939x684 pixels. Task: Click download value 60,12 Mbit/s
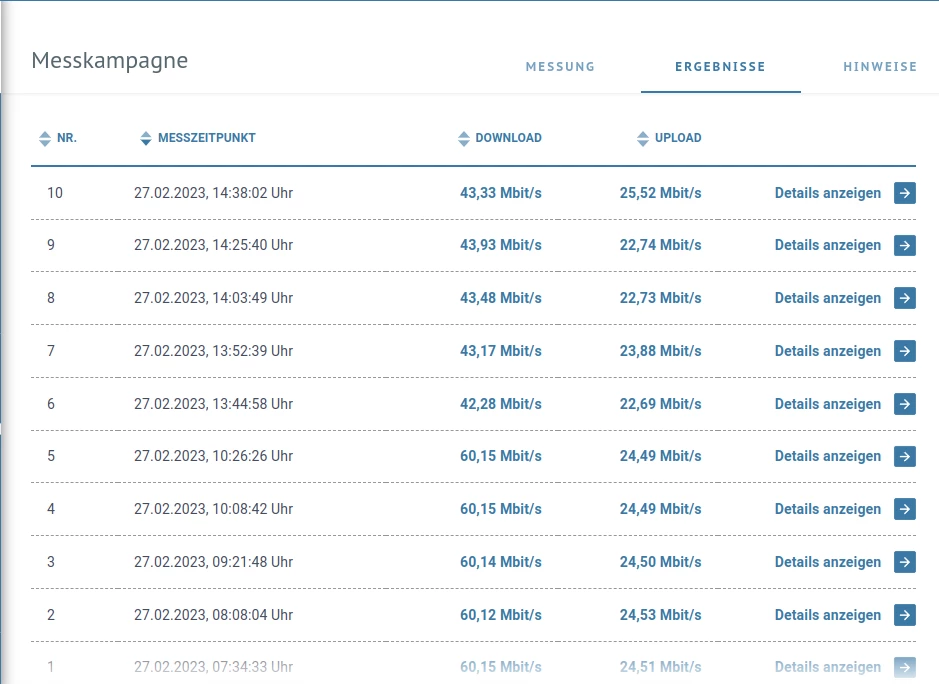[501, 615]
